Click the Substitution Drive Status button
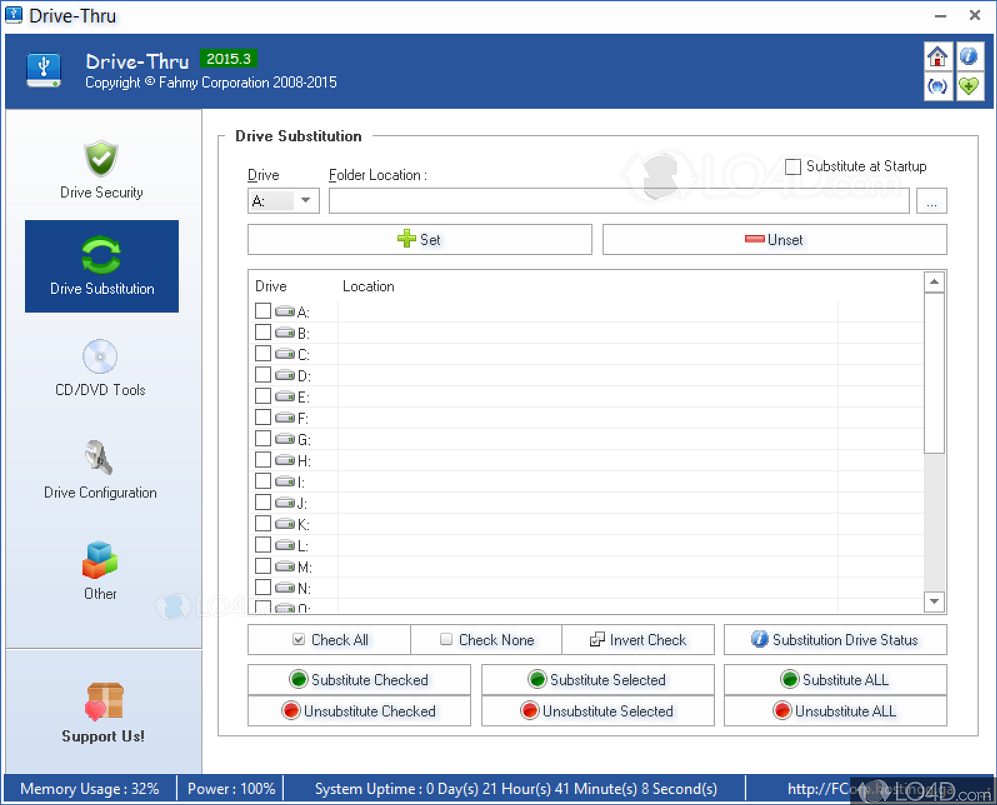Screen dimensions: 997x805 point(835,640)
